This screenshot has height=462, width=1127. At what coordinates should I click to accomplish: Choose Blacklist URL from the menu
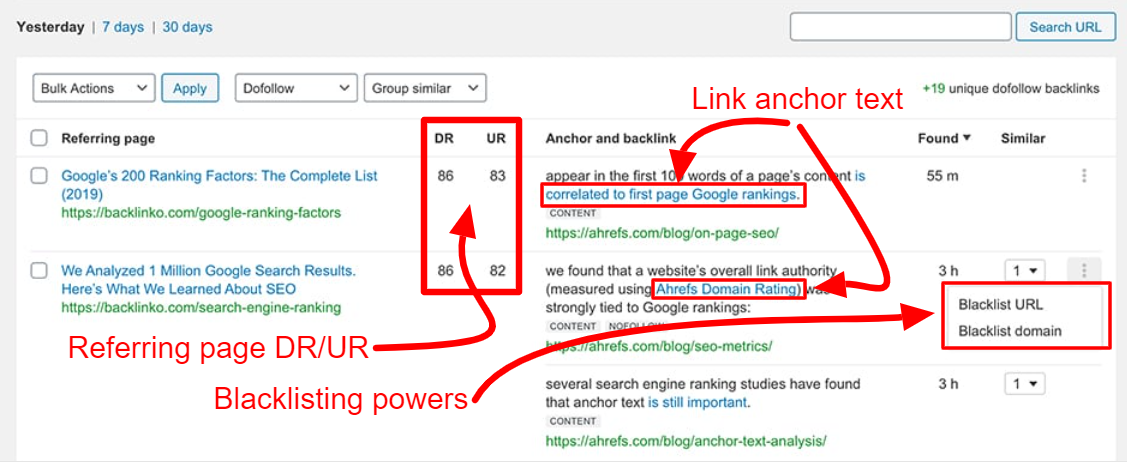(x=1000, y=305)
